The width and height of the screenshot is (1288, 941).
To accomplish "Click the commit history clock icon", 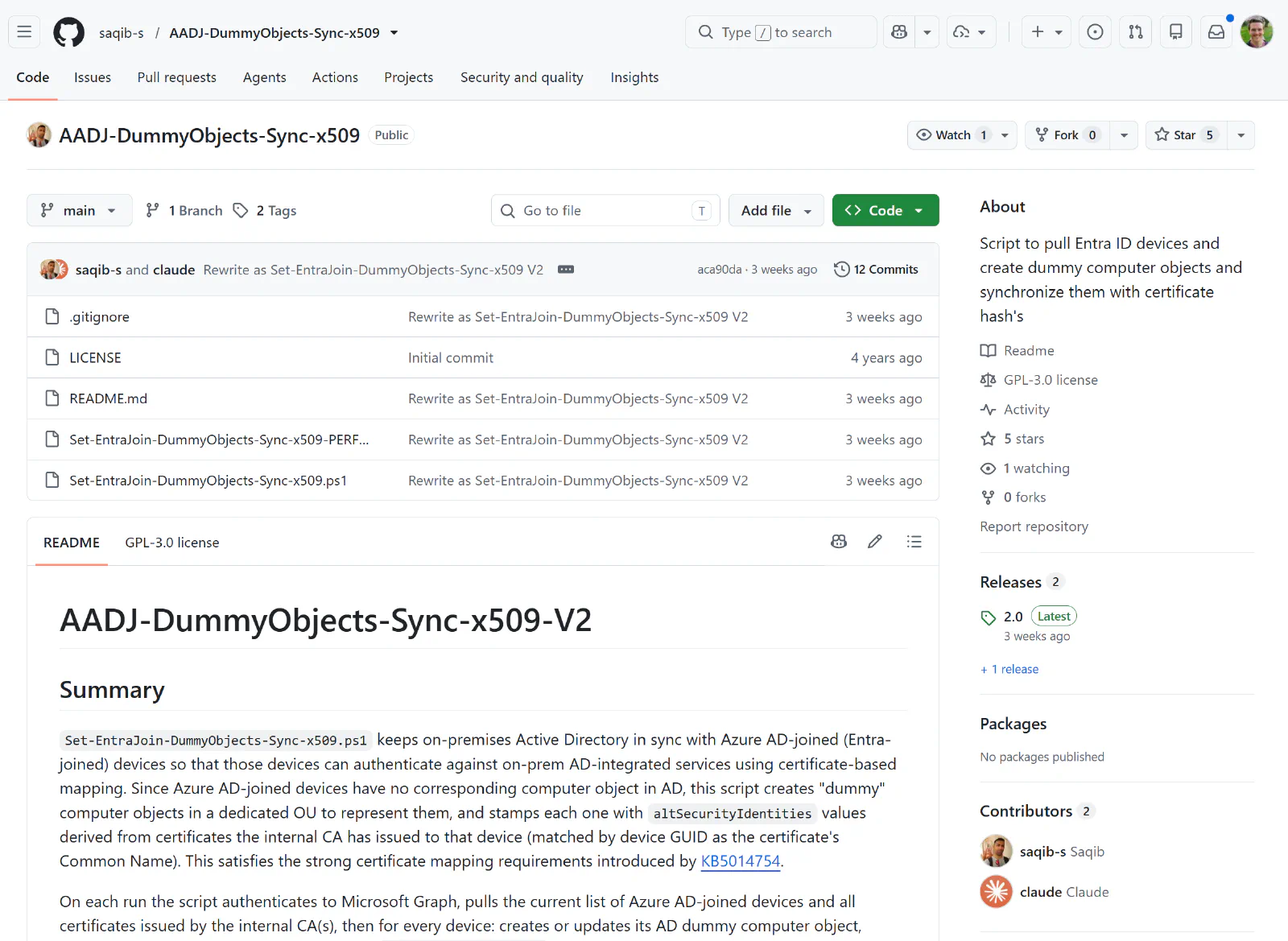I will (x=842, y=270).
